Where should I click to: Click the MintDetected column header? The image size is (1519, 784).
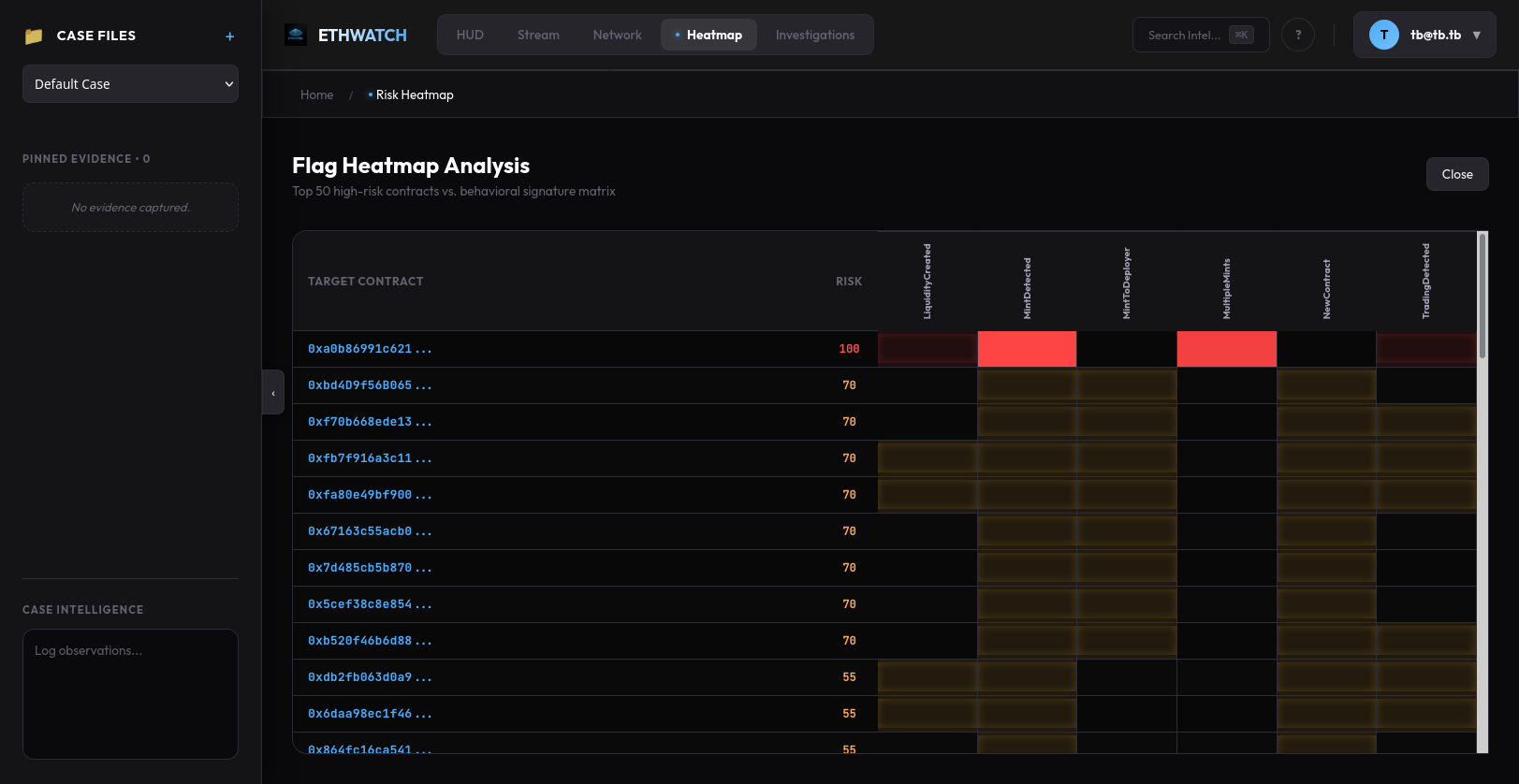(1027, 288)
